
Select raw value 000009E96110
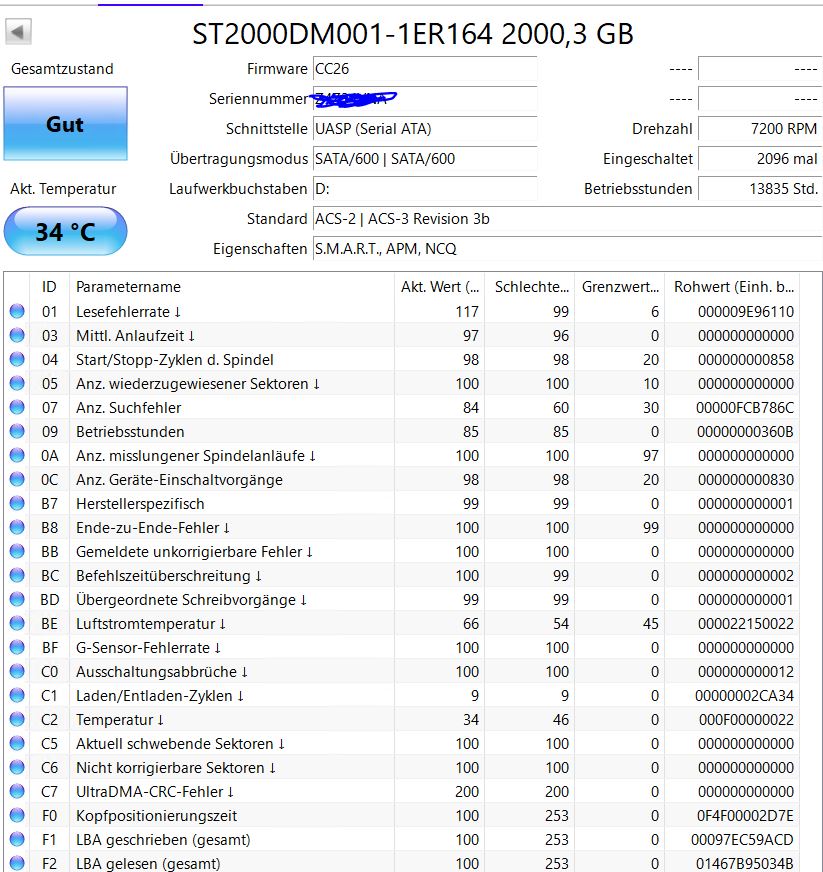click(x=746, y=311)
